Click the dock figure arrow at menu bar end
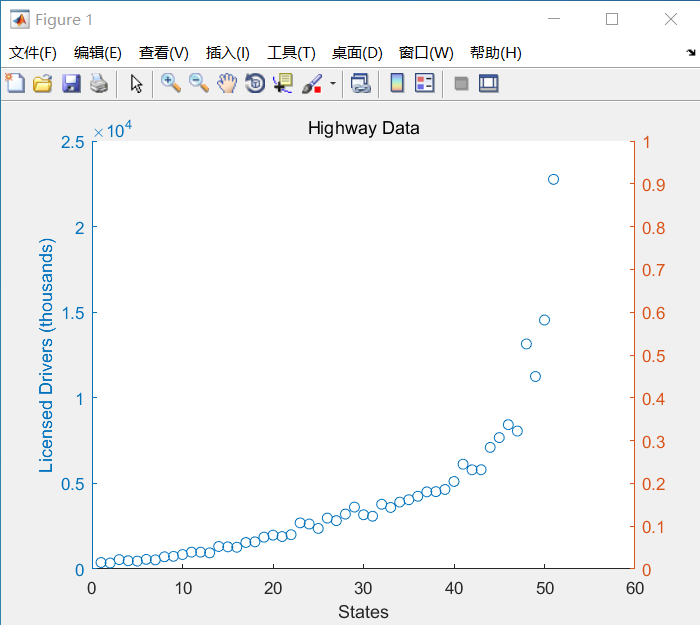This screenshot has width=700, height=625. [691, 53]
